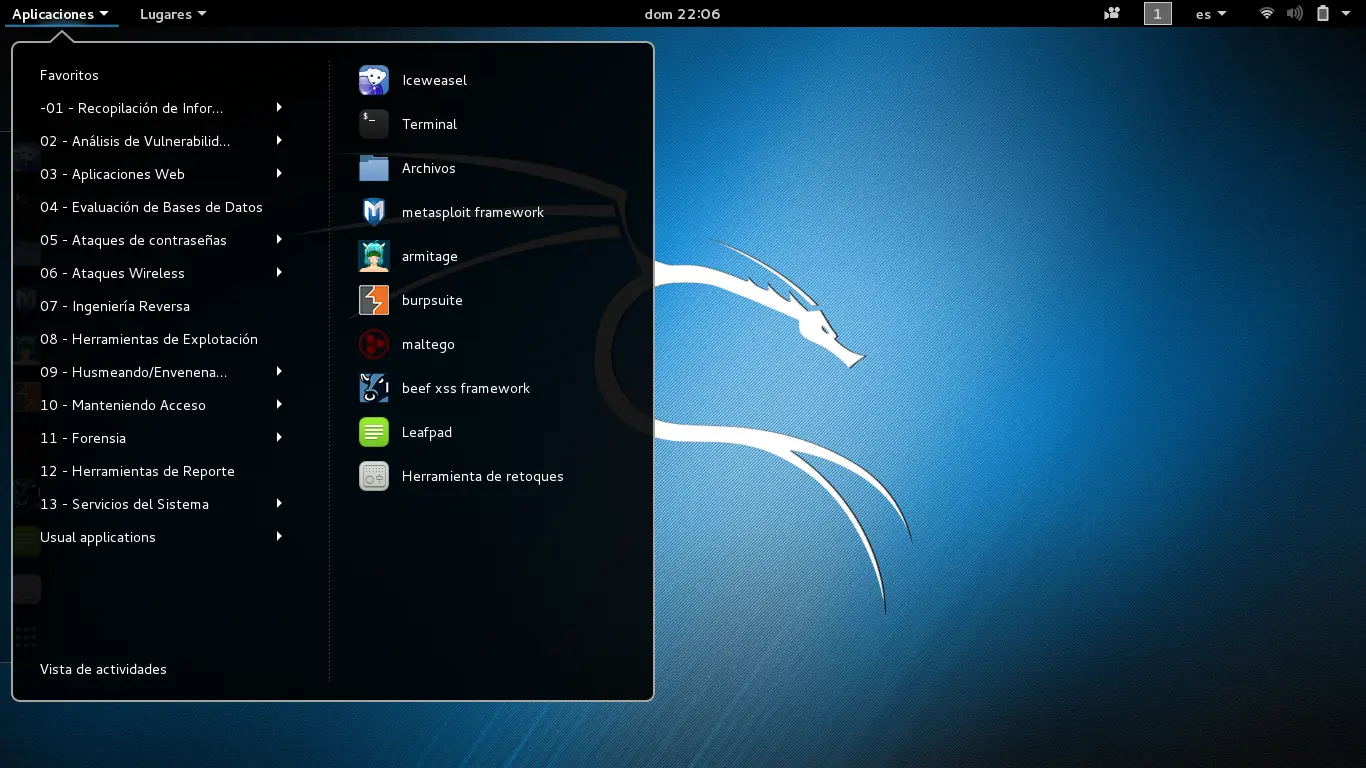Open the Lugares menu
Image resolution: width=1366 pixels, height=768 pixels.
click(x=173, y=14)
